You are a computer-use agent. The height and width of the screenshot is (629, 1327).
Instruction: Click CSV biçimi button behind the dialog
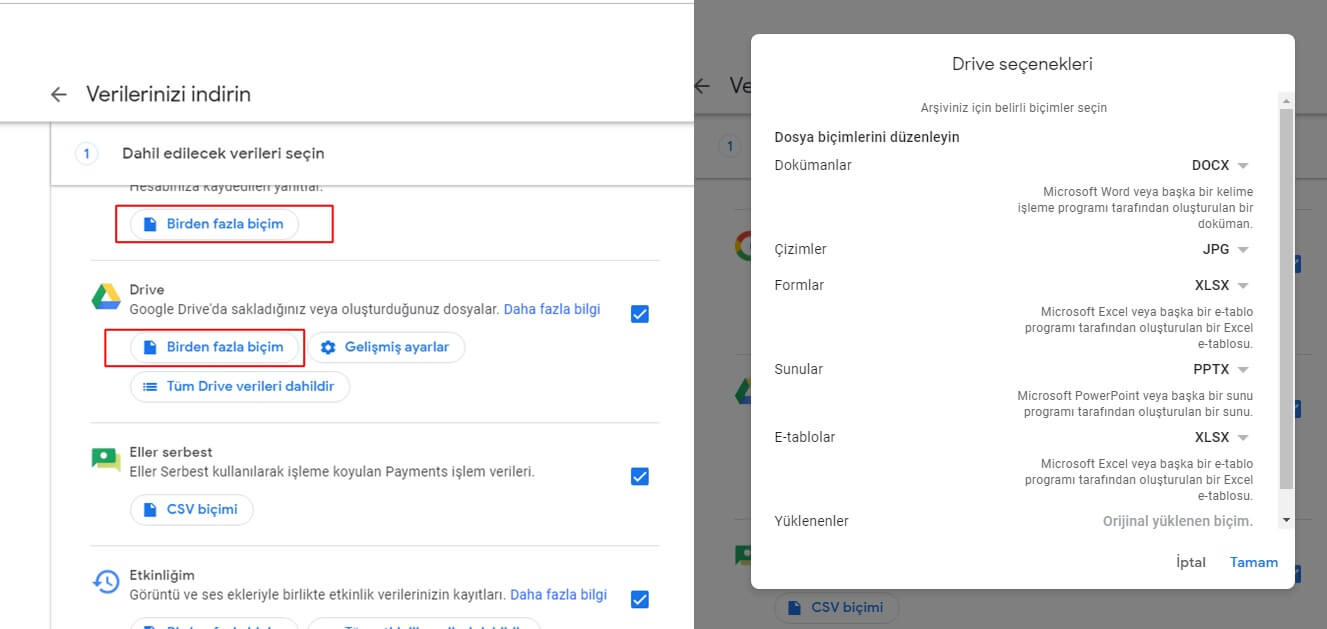tap(836, 607)
